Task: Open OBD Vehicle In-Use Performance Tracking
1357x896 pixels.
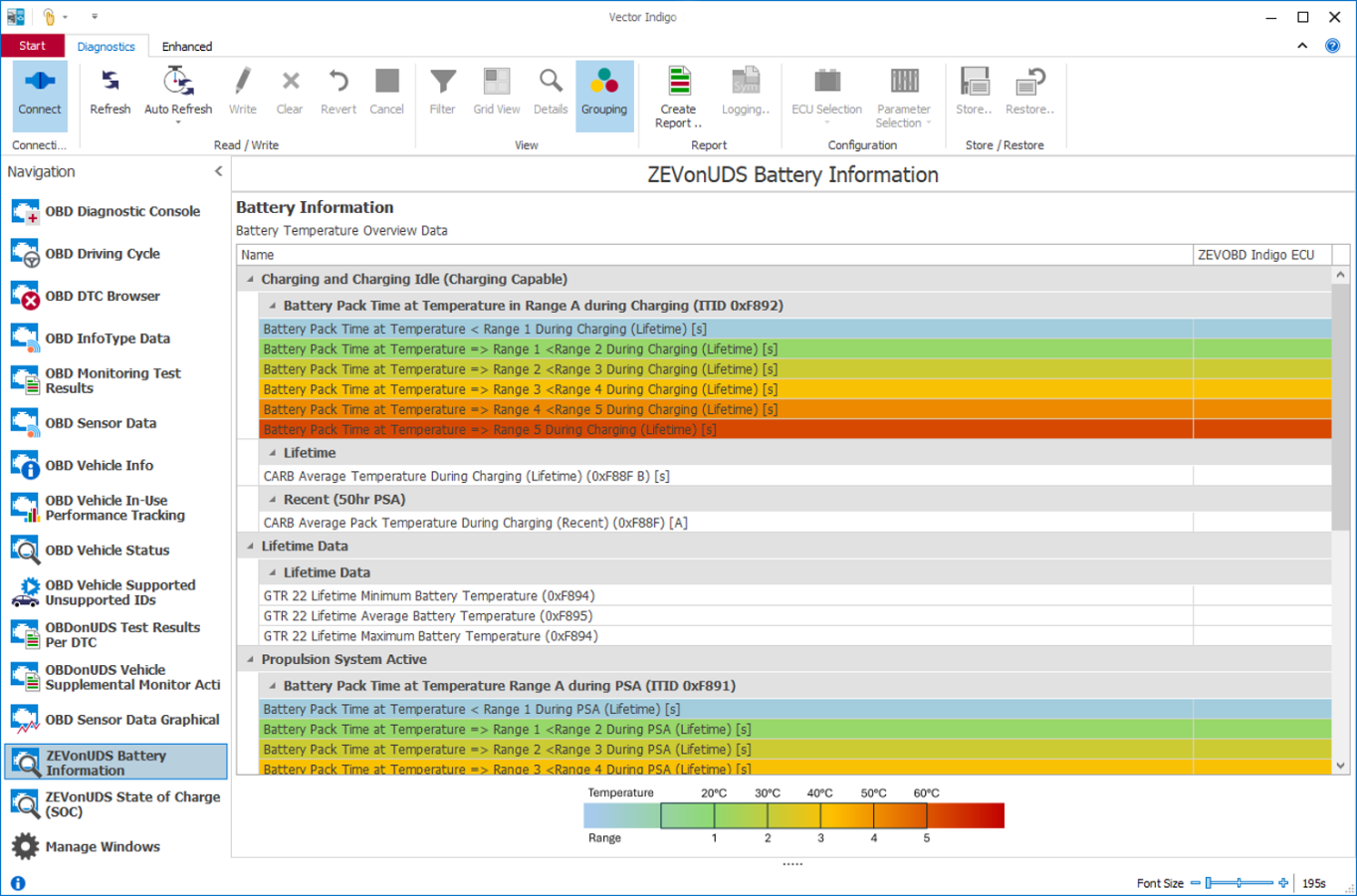Action: (x=115, y=508)
